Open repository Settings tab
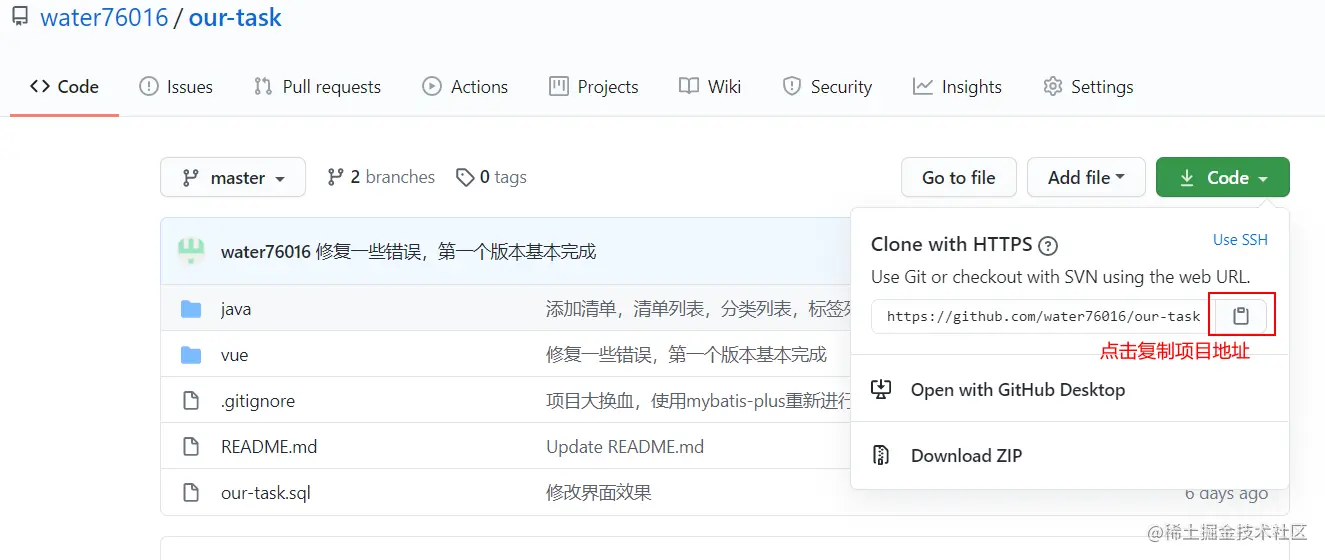This screenshot has width=1325, height=560. click(x=1088, y=87)
